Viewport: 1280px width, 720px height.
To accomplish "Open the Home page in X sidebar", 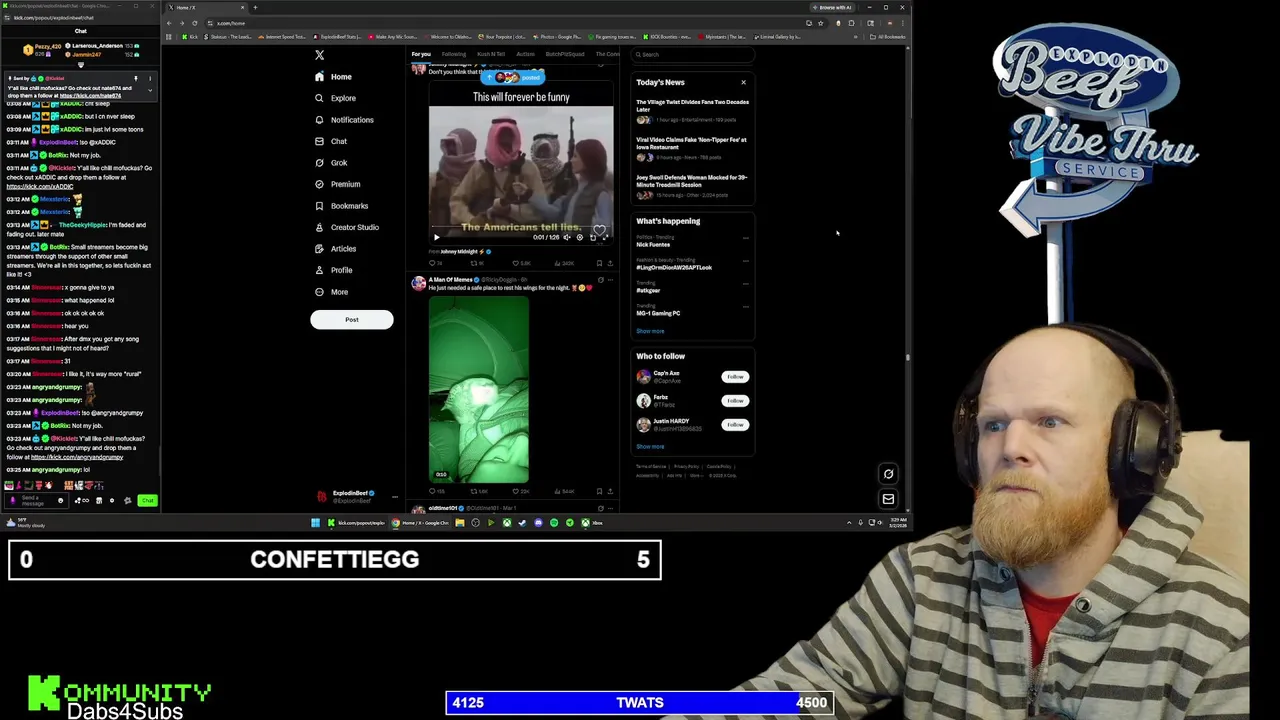I will tap(333, 77).
